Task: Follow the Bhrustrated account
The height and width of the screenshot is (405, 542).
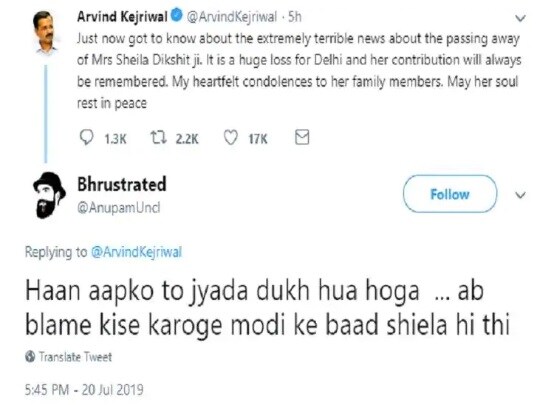Action: 450,194
